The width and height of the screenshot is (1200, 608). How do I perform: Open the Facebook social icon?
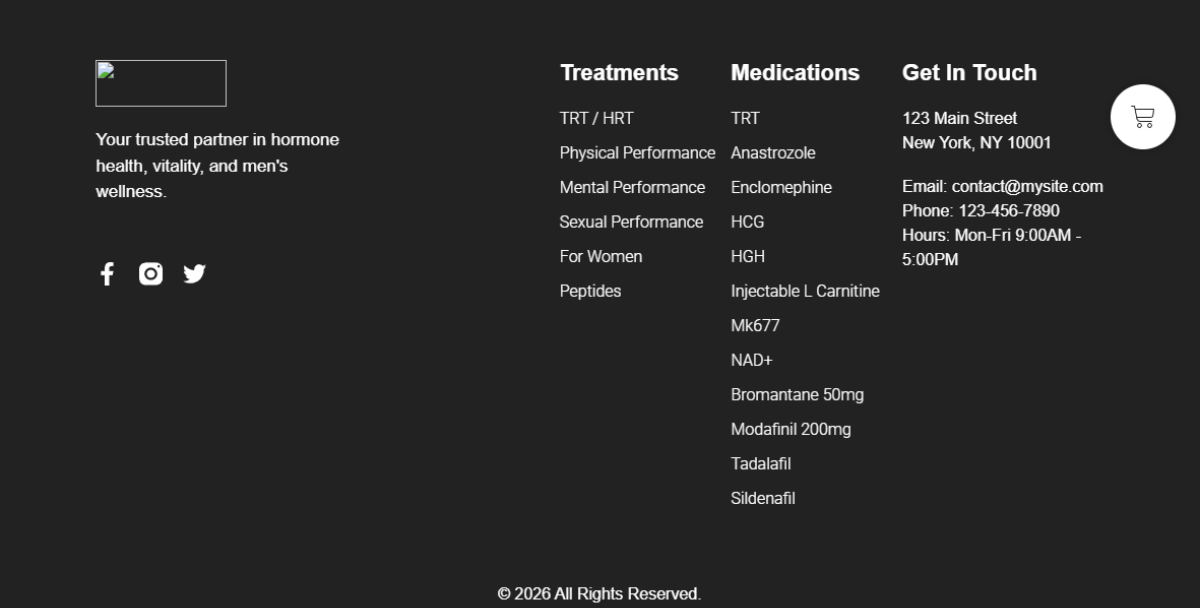pyautogui.click(x=107, y=274)
